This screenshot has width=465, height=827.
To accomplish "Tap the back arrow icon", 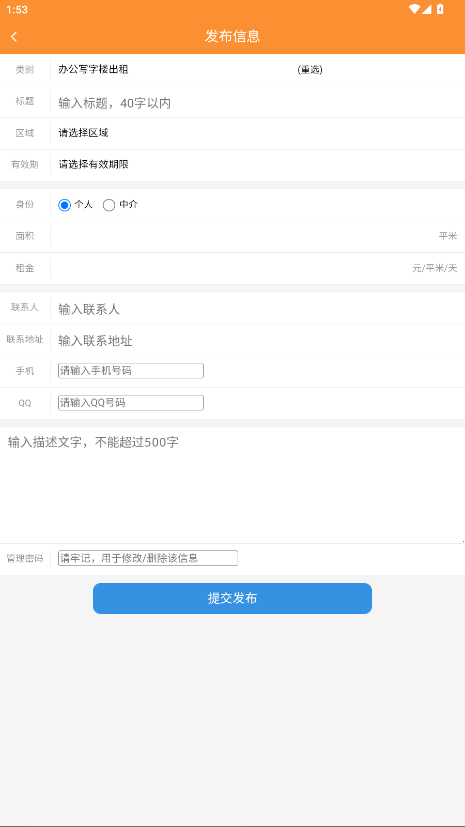I will [x=14, y=36].
